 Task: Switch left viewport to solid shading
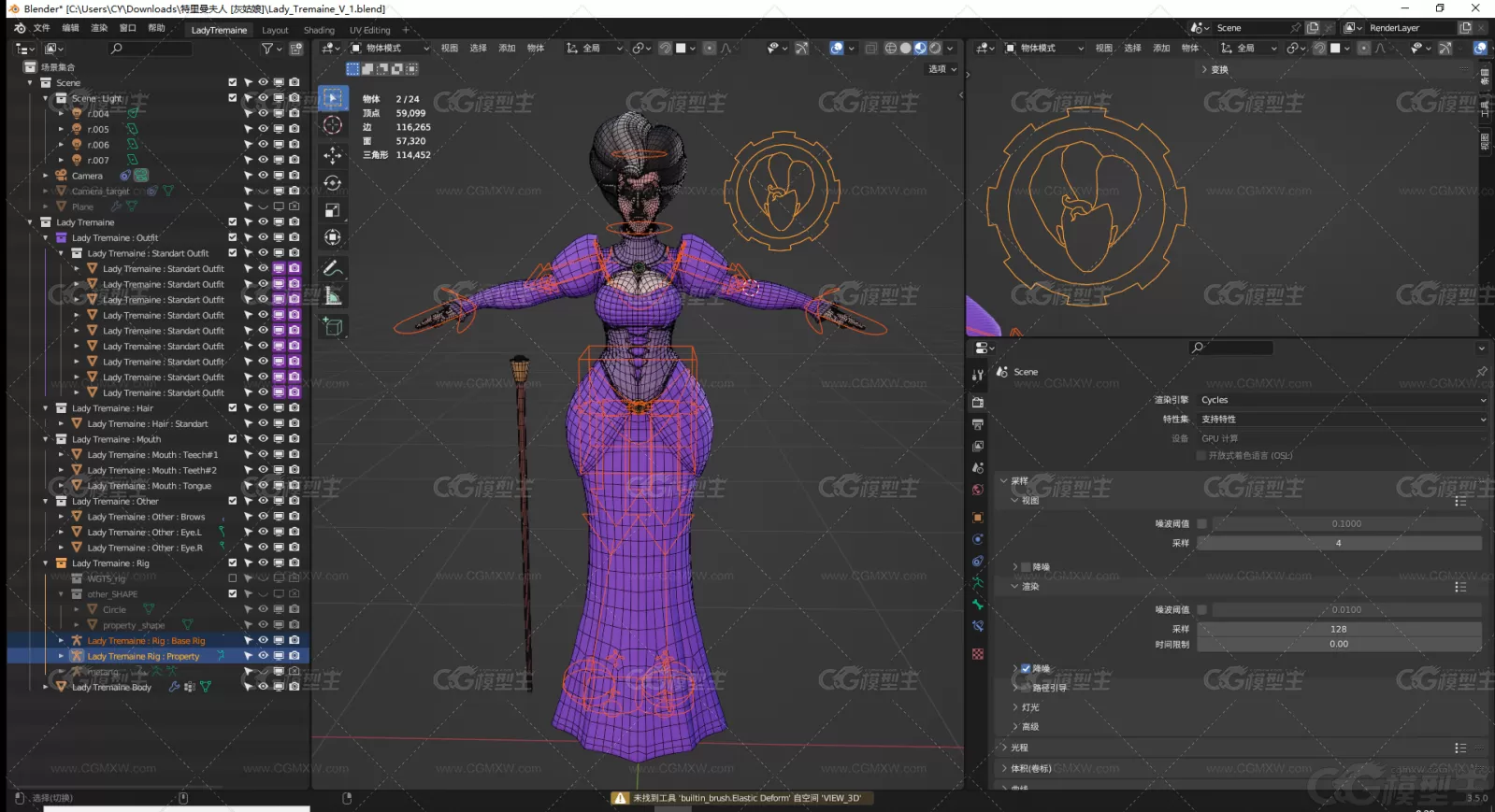[x=905, y=48]
